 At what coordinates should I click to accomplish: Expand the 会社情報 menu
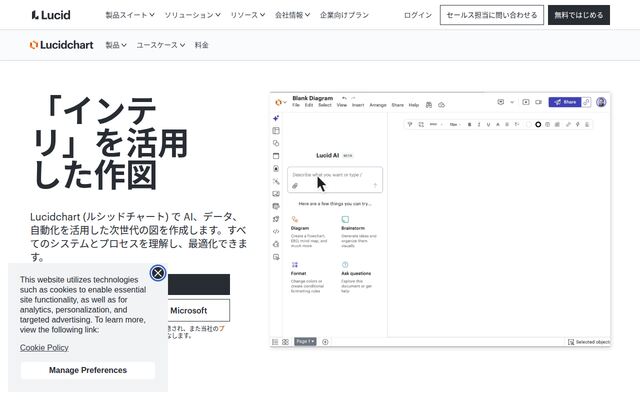pyautogui.click(x=292, y=15)
